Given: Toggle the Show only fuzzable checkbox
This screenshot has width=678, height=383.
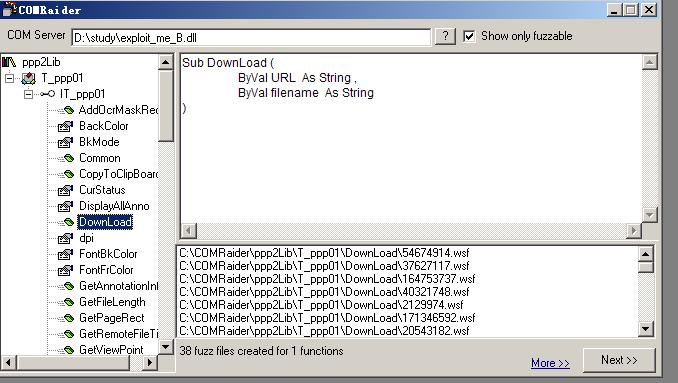Looking at the screenshot, I should [x=469, y=36].
